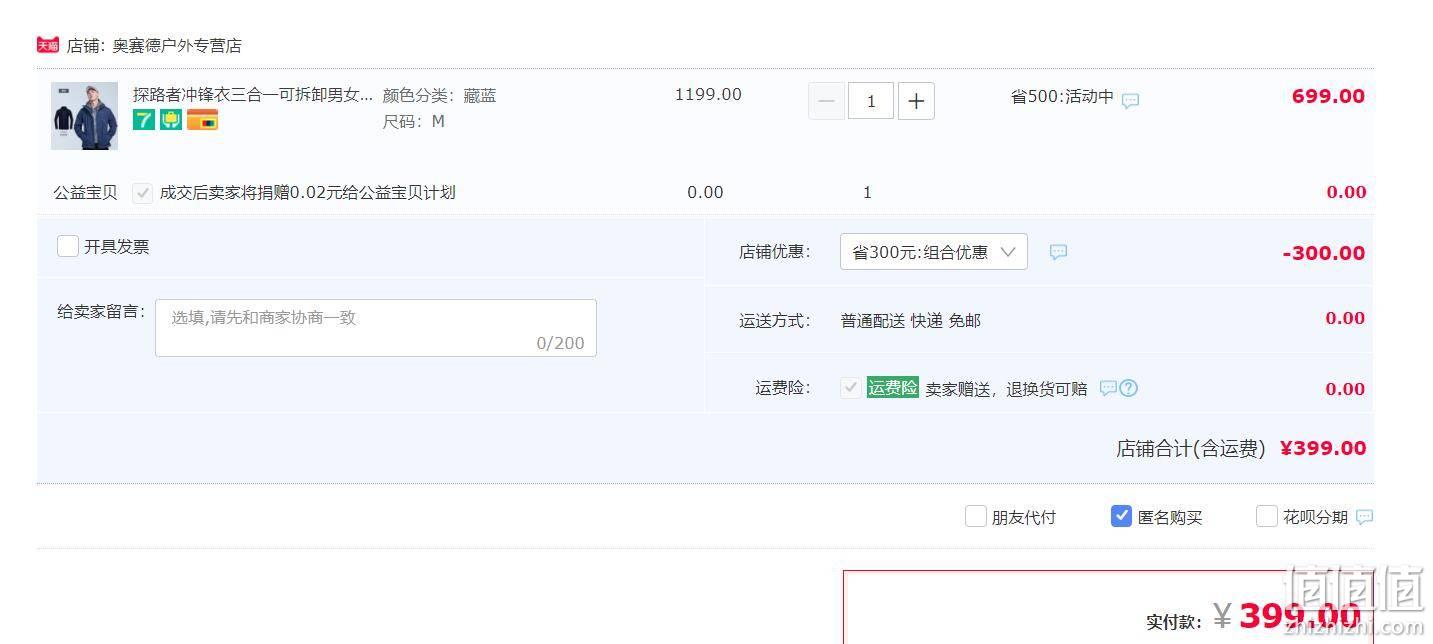Click the store total ¥399.00

[1323, 448]
